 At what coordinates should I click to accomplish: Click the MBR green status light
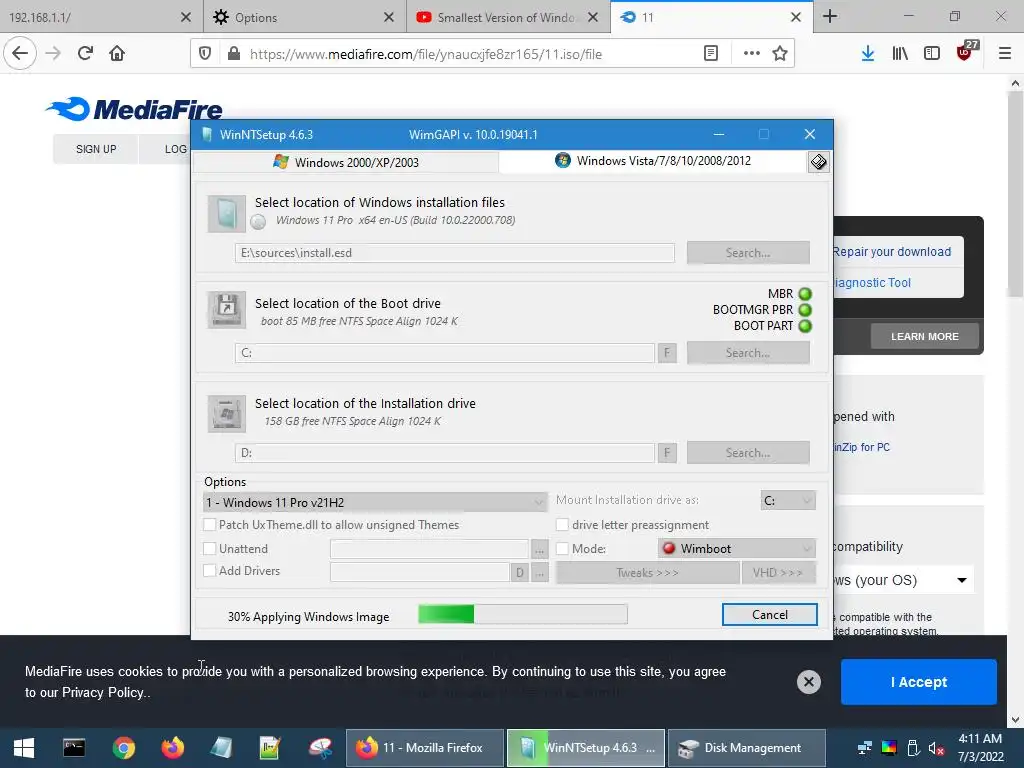805,294
